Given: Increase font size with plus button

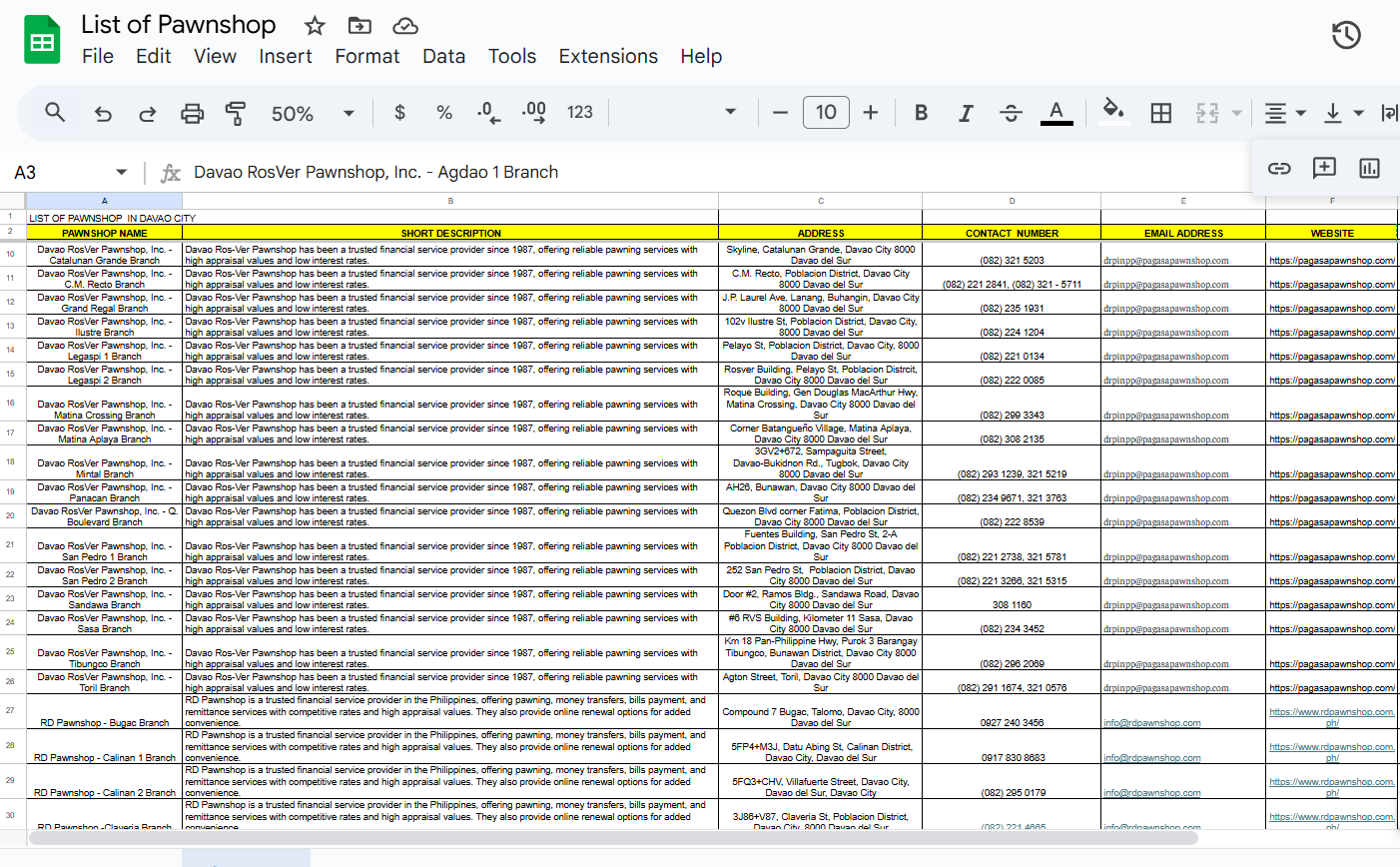Looking at the screenshot, I should coord(871,113).
